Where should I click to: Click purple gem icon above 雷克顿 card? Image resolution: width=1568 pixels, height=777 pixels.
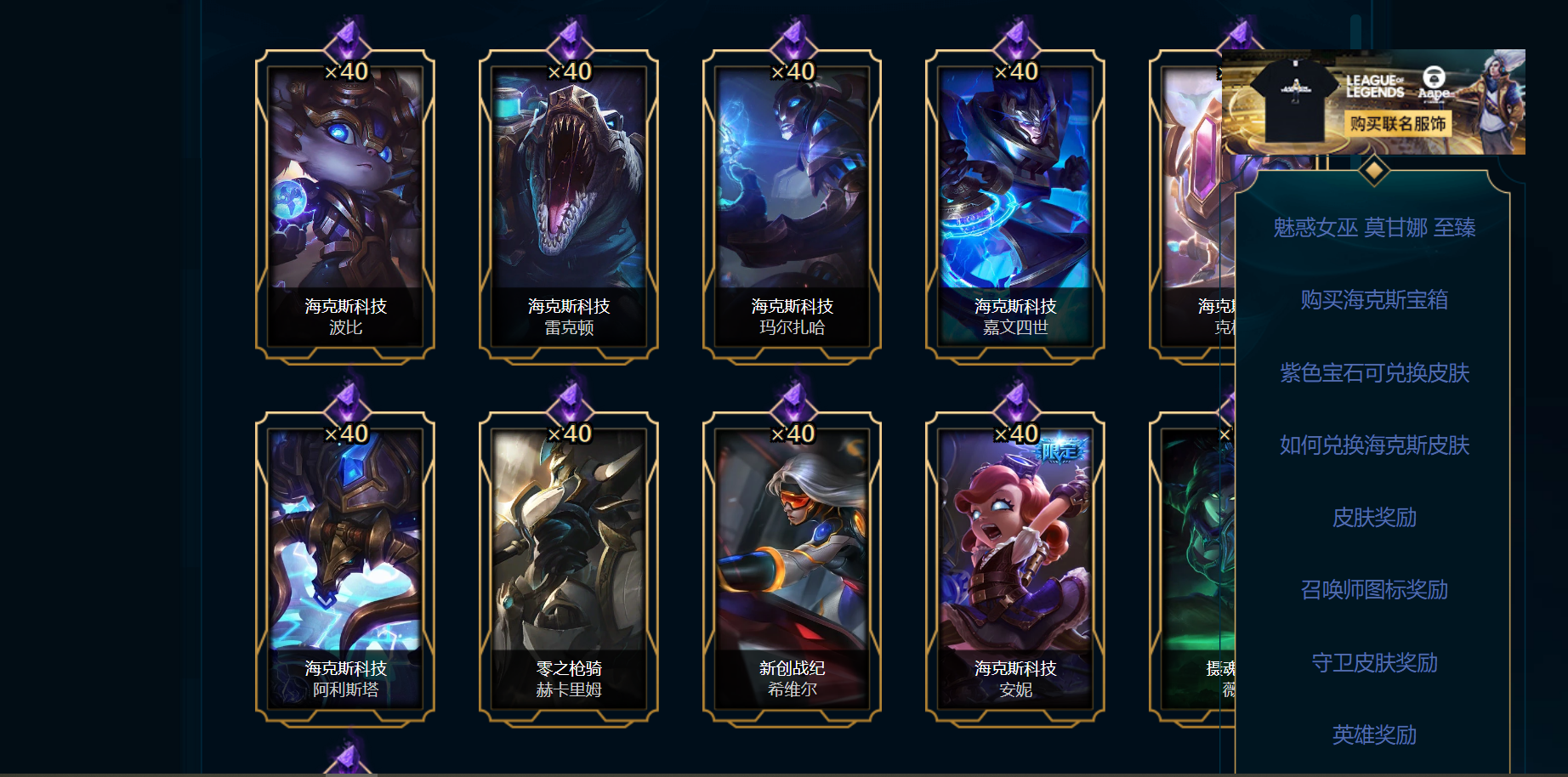click(570, 40)
